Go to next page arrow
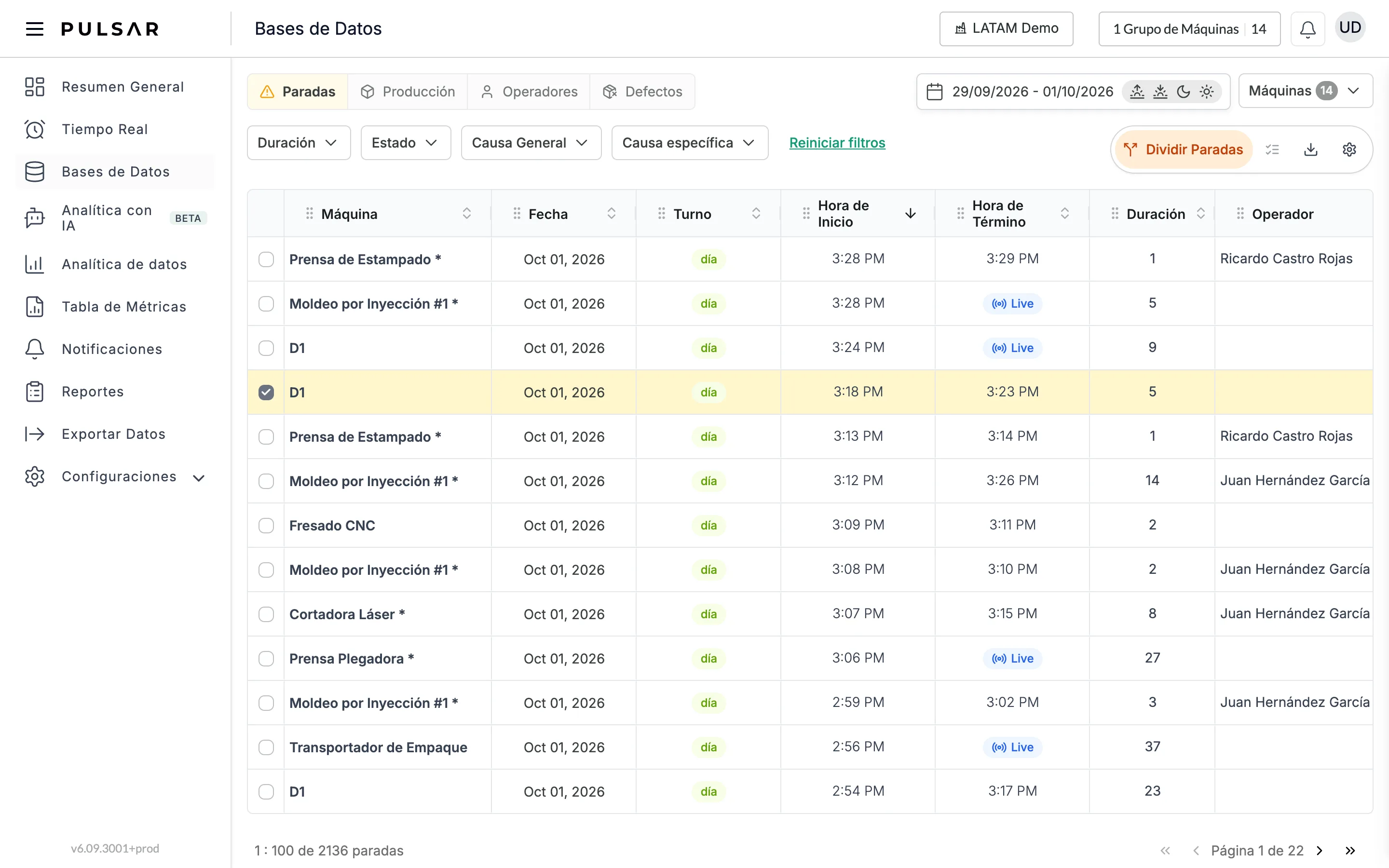The image size is (1389, 868). [1320, 850]
